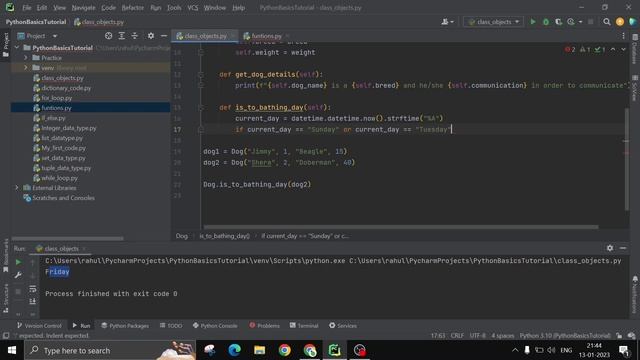
Task: Open Windows Start menu
Action: (12, 350)
